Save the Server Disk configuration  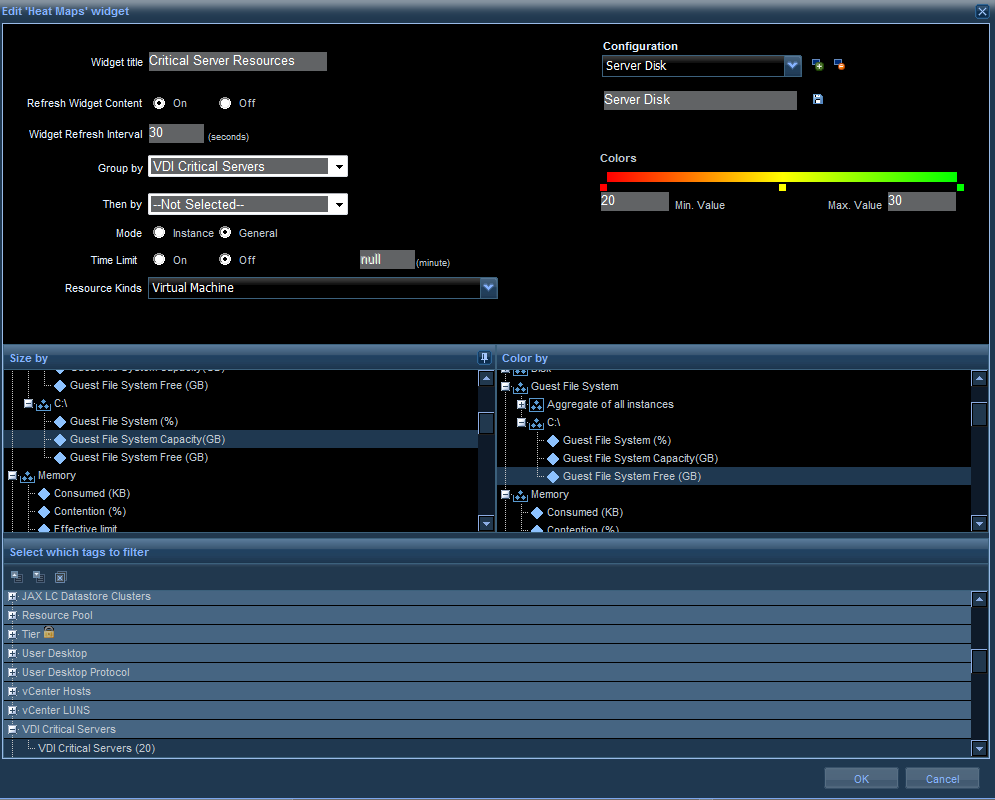click(817, 99)
